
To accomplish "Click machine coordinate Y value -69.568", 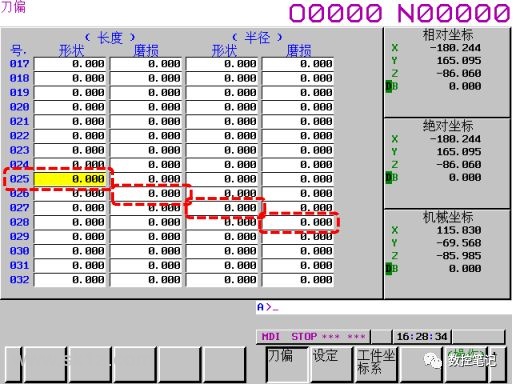I will point(459,243).
